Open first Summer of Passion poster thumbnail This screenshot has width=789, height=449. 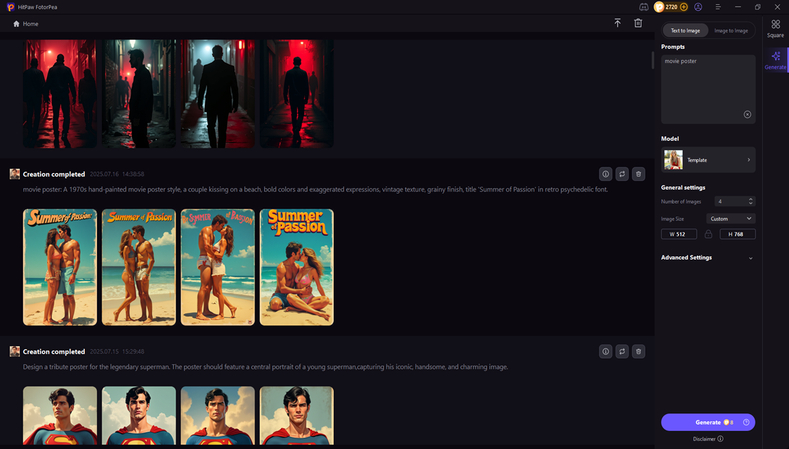(60, 267)
